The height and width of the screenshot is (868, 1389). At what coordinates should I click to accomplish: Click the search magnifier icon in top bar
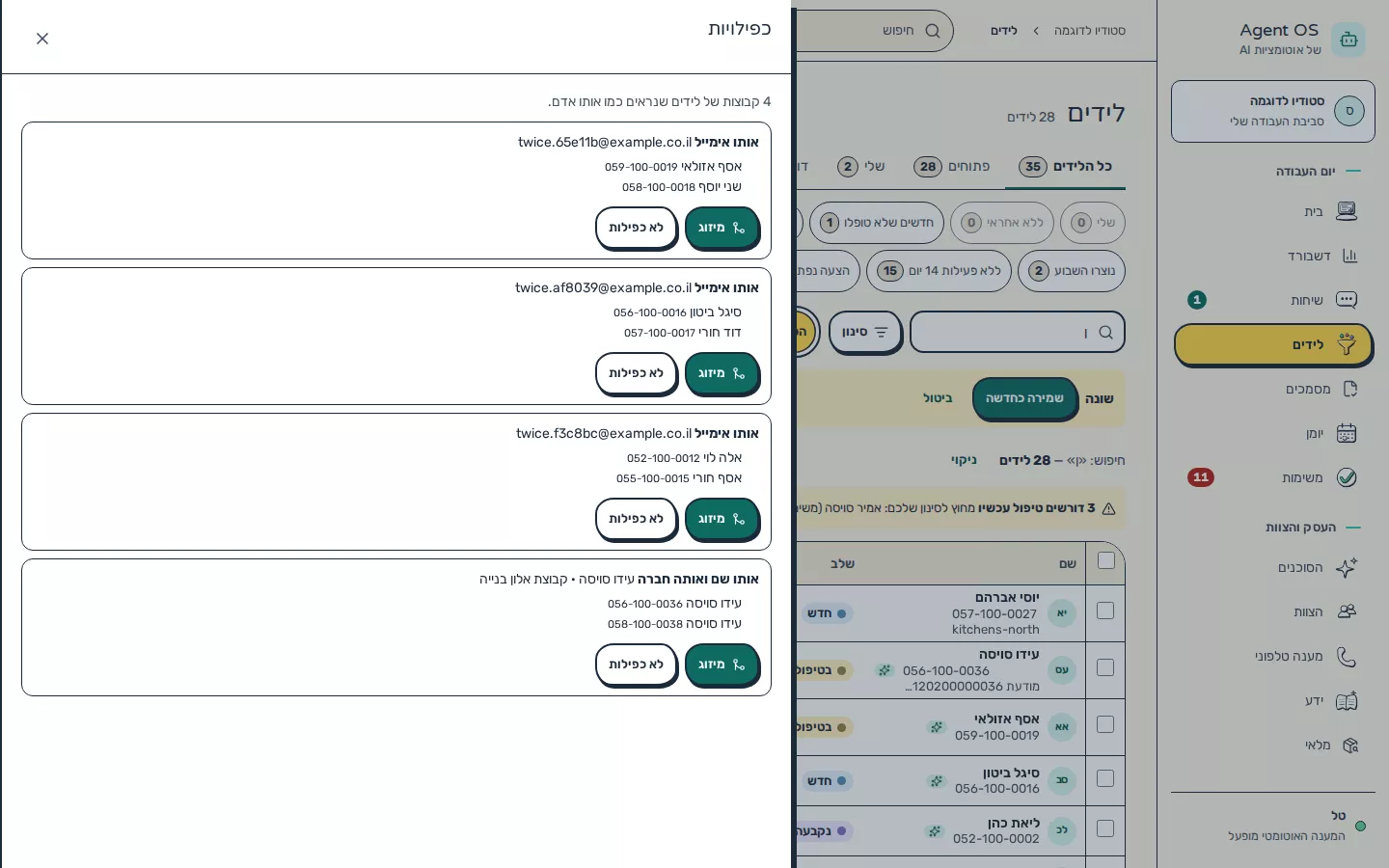coord(933,31)
